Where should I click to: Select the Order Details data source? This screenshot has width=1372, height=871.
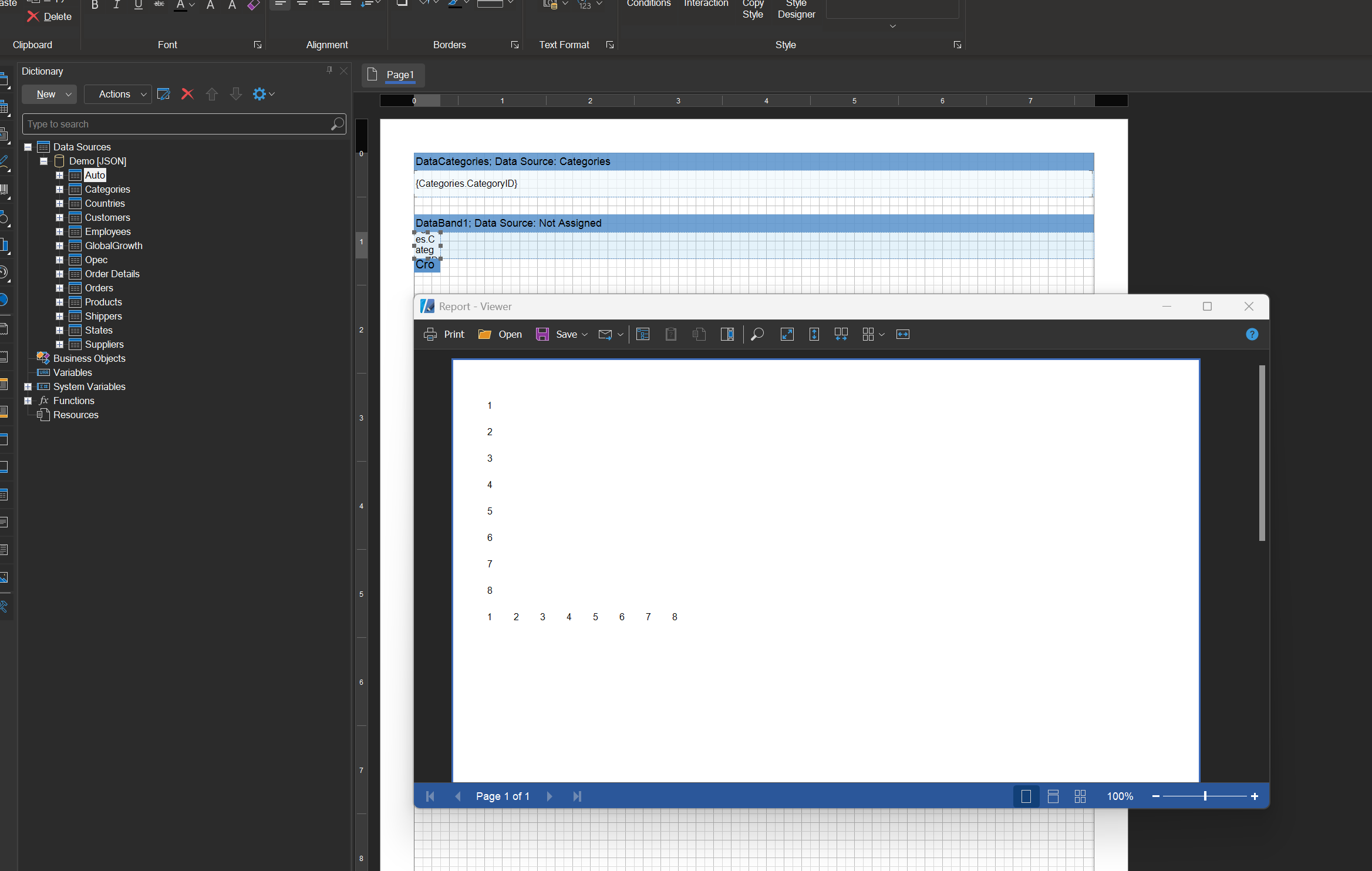(112, 274)
